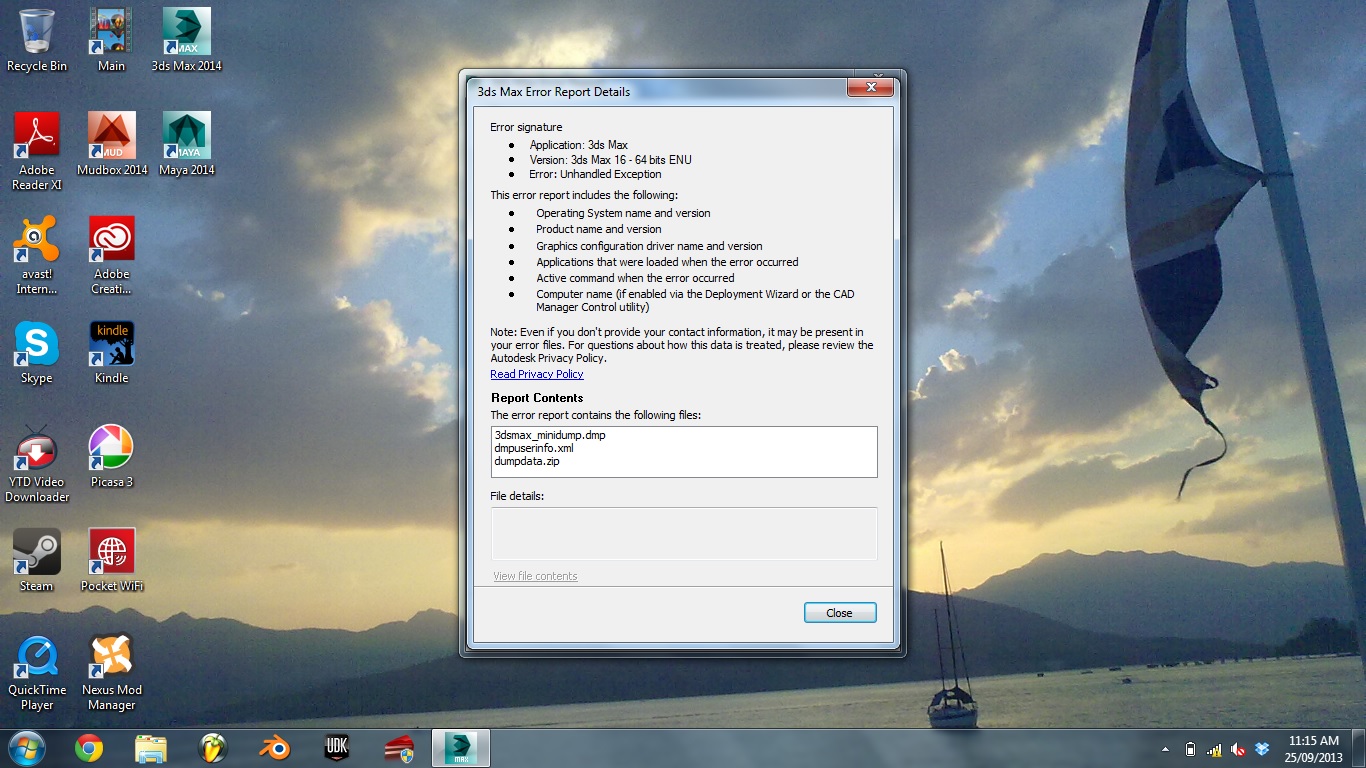
Task: Select dumpdata.zip in the file list
Action: coord(526,461)
